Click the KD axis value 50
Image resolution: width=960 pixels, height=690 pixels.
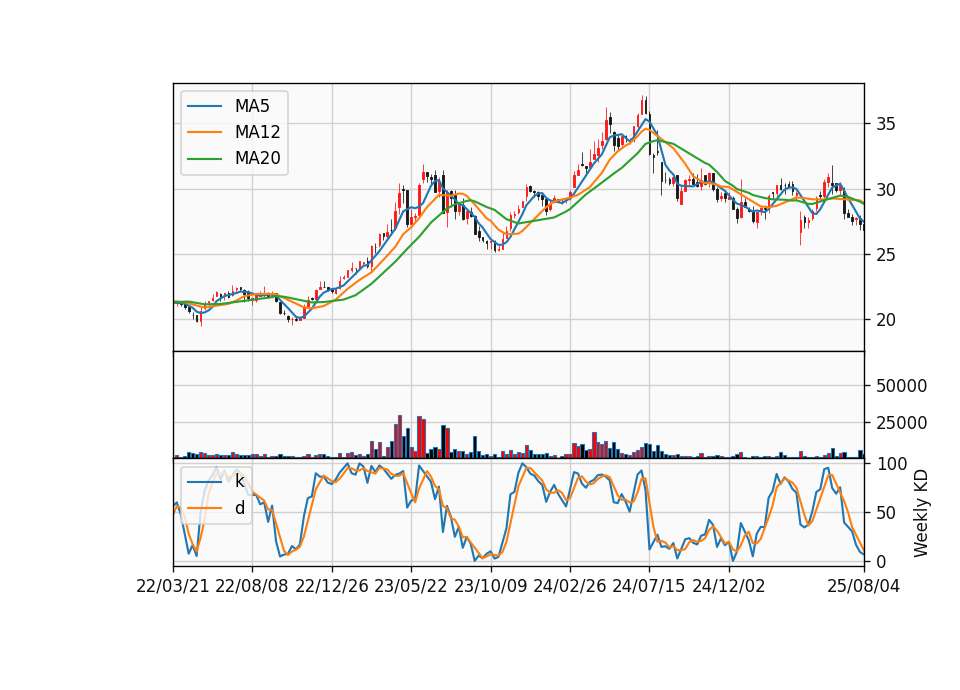(x=886, y=513)
